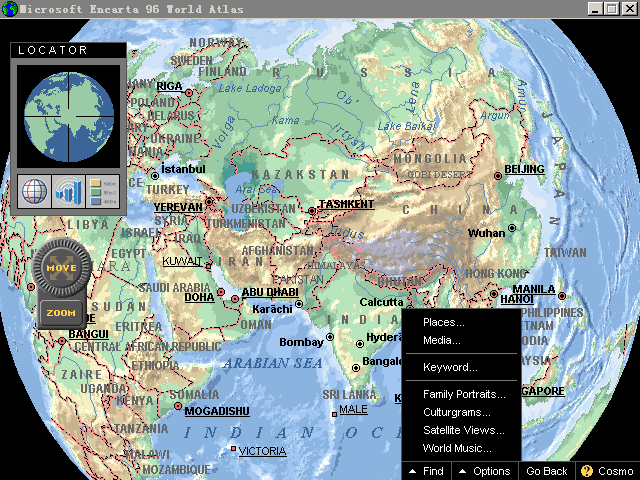The image size is (640, 480).
Task: Click the Istanbul city marker
Action: (x=155, y=176)
